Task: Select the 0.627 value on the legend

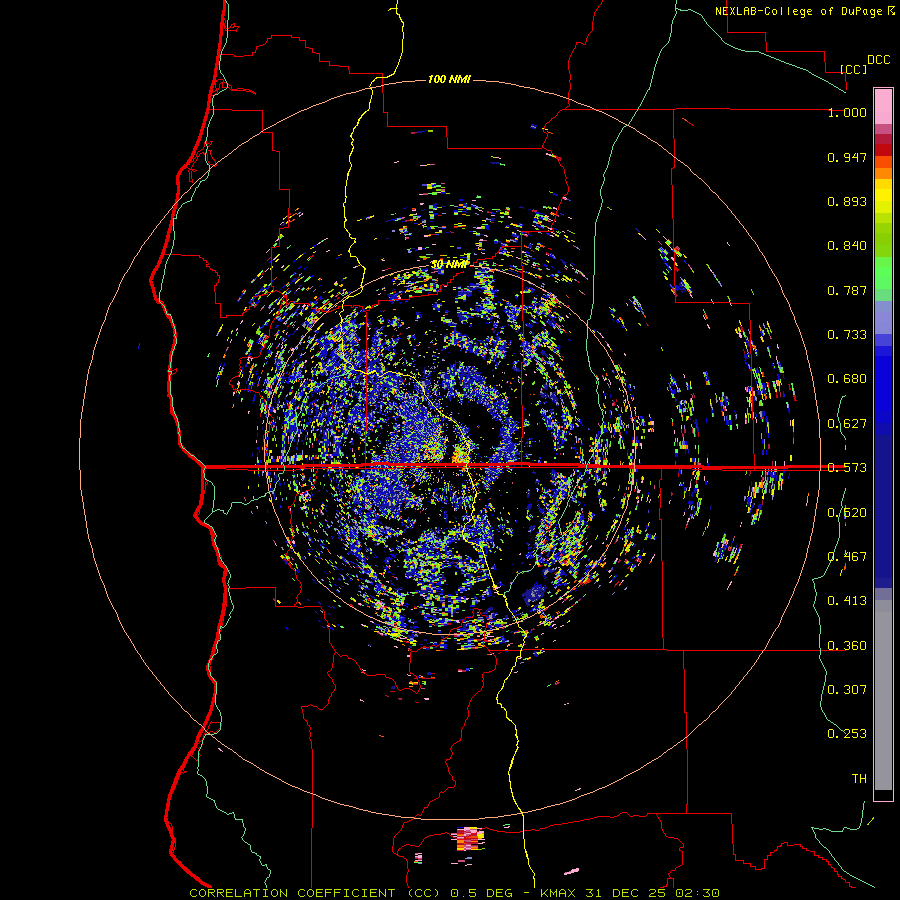Action: [x=847, y=424]
